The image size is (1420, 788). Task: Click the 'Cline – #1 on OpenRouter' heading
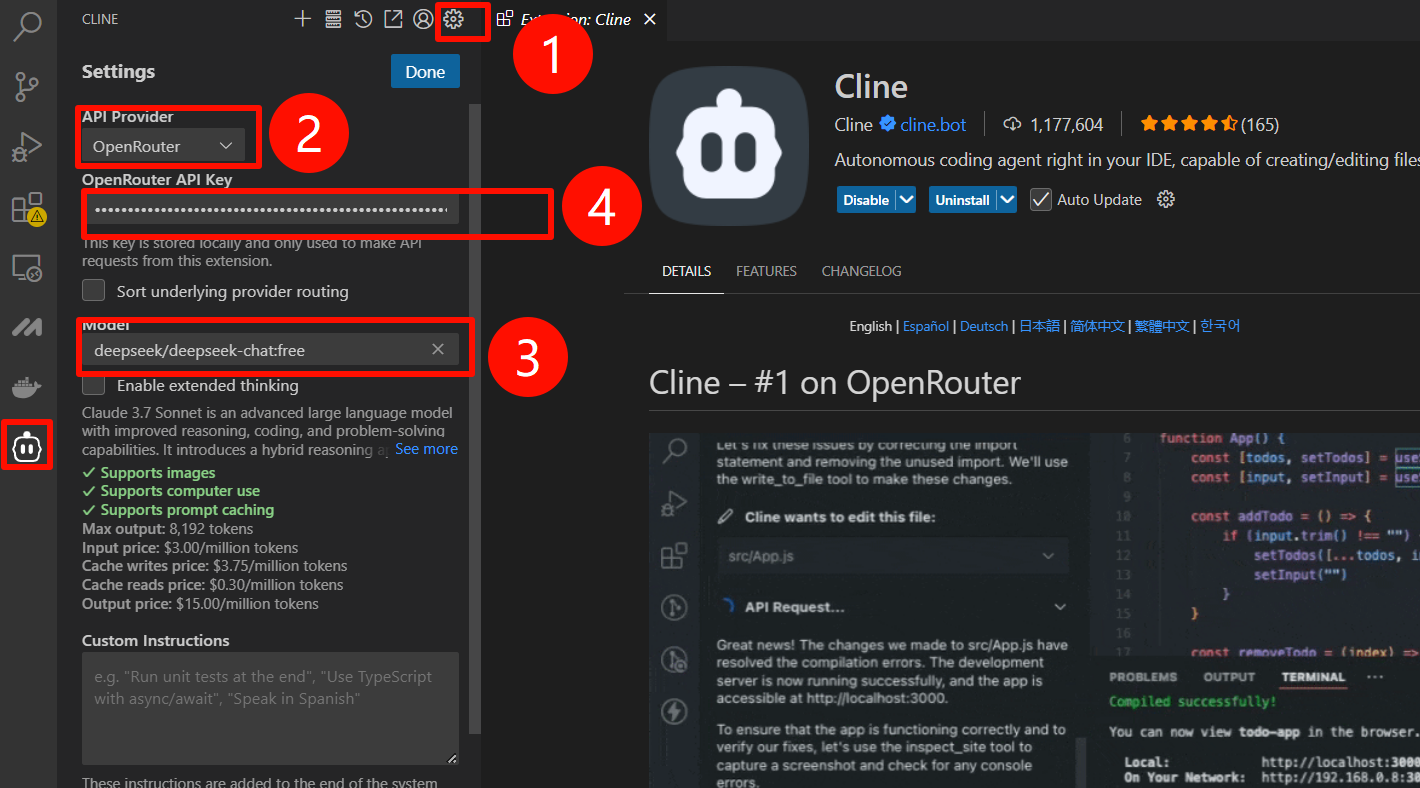coord(835,383)
